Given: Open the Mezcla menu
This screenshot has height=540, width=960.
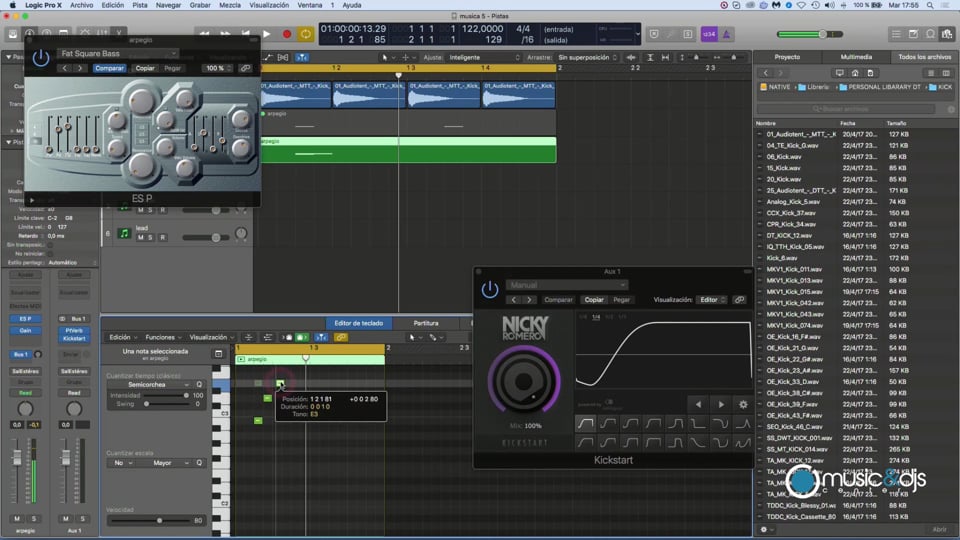Looking at the screenshot, I should tap(230, 5).
